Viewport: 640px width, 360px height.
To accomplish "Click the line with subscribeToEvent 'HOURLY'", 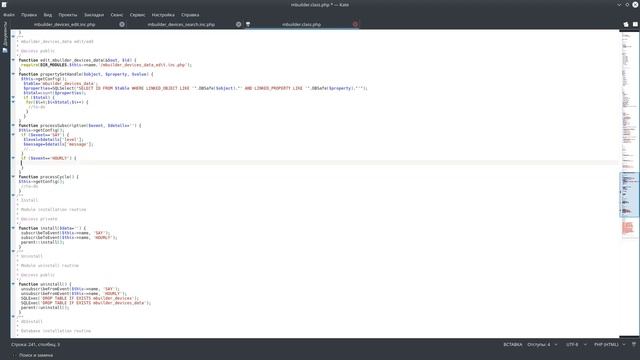I will [69, 237].
